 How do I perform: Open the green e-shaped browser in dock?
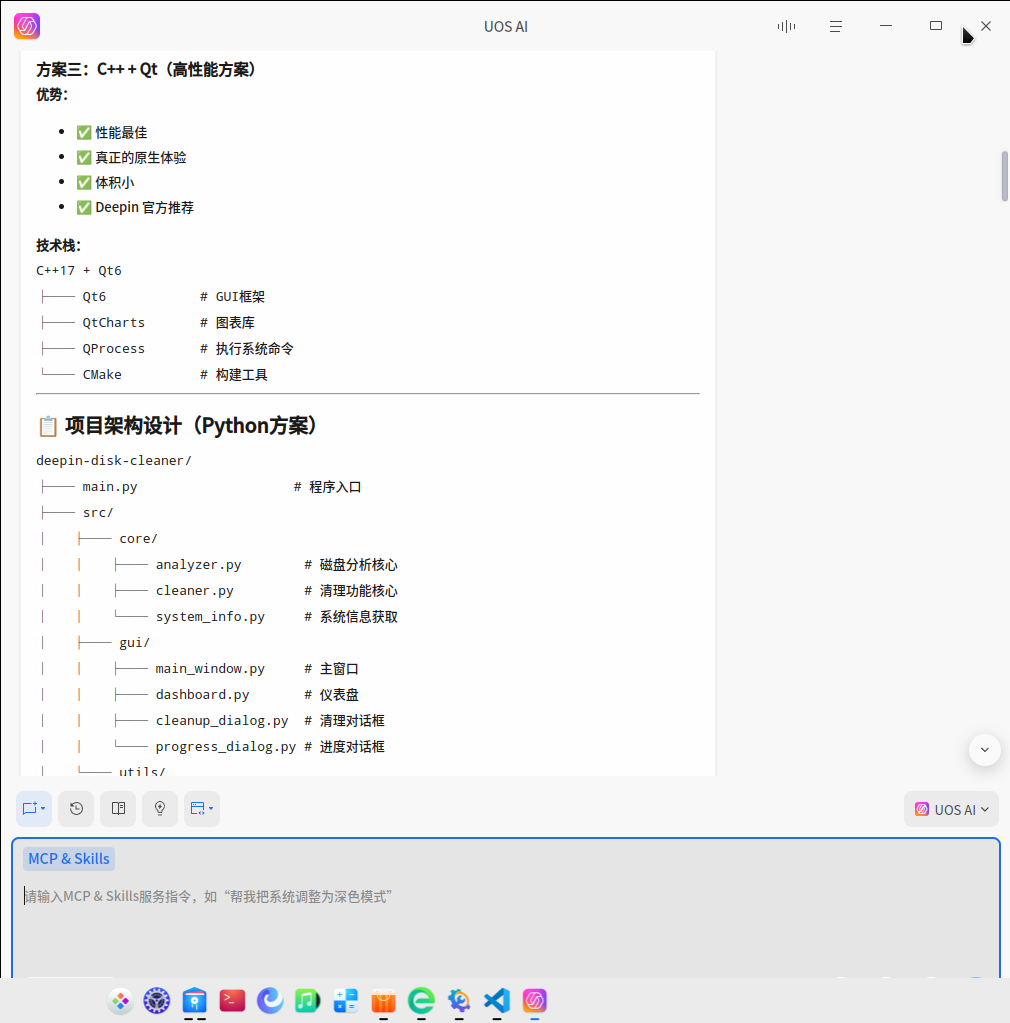coord(422,1000)
